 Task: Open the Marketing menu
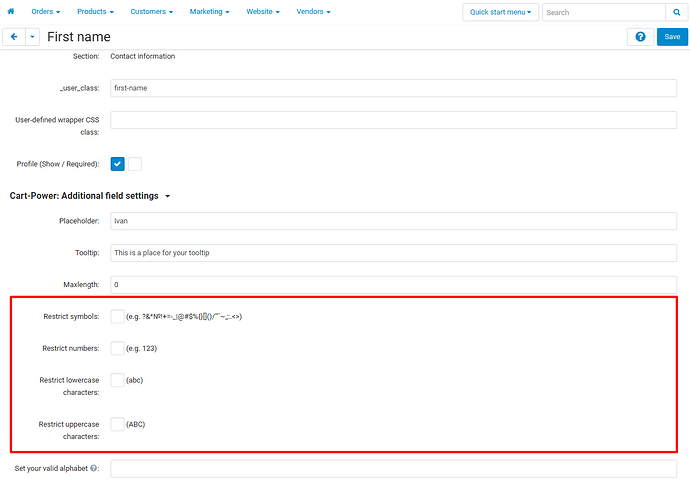(x=208, y=12)
